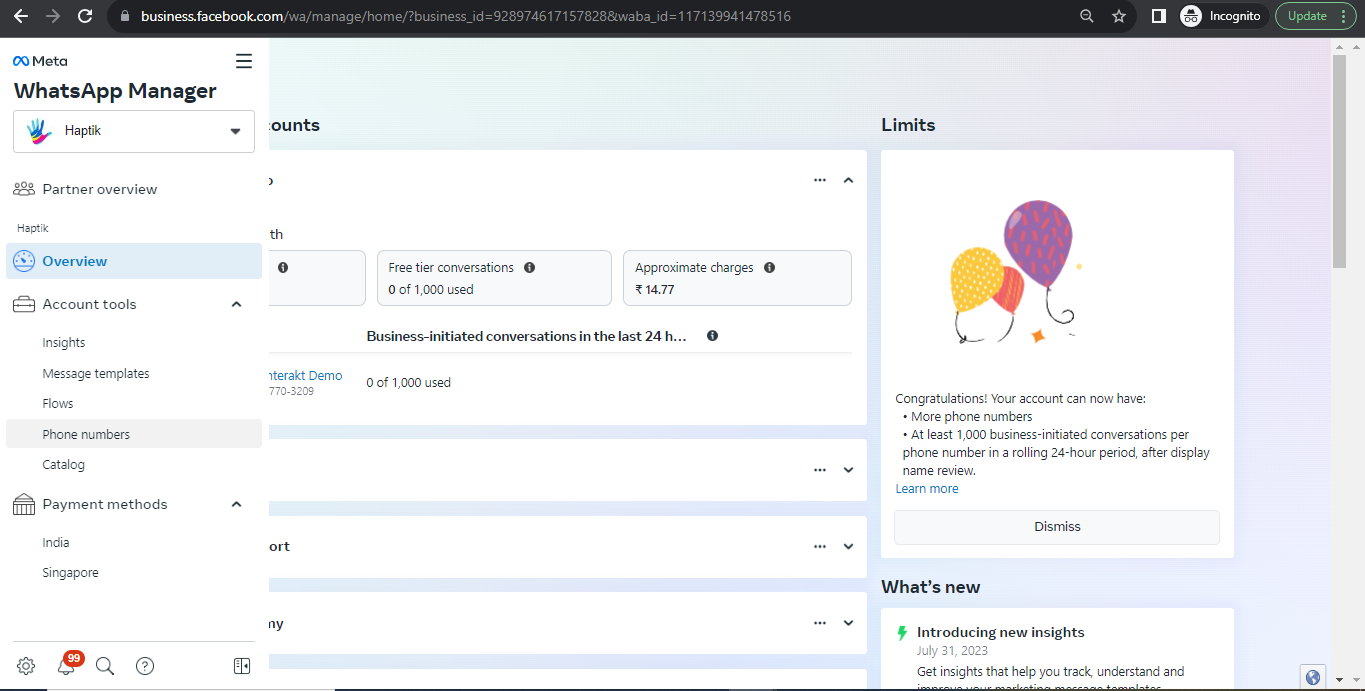Click the Limits heading
Screen dimensions: 1365x691
click(x=908, y=125)
